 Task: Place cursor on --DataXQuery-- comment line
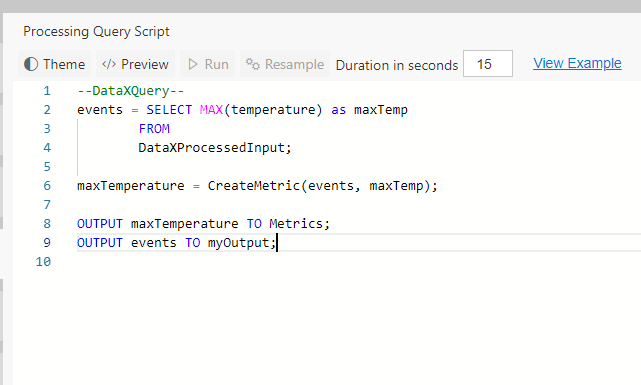(131, 91)
